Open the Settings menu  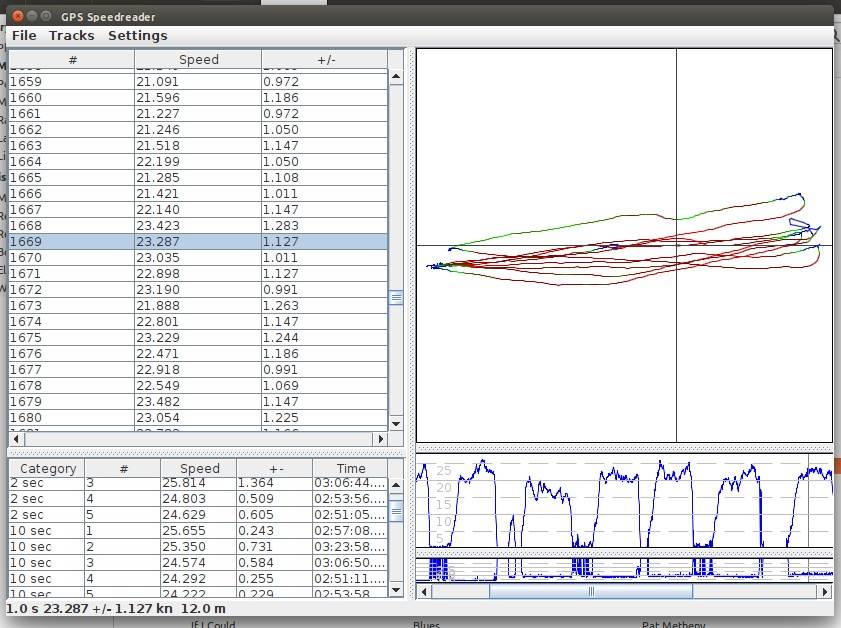tap(138, 35)
